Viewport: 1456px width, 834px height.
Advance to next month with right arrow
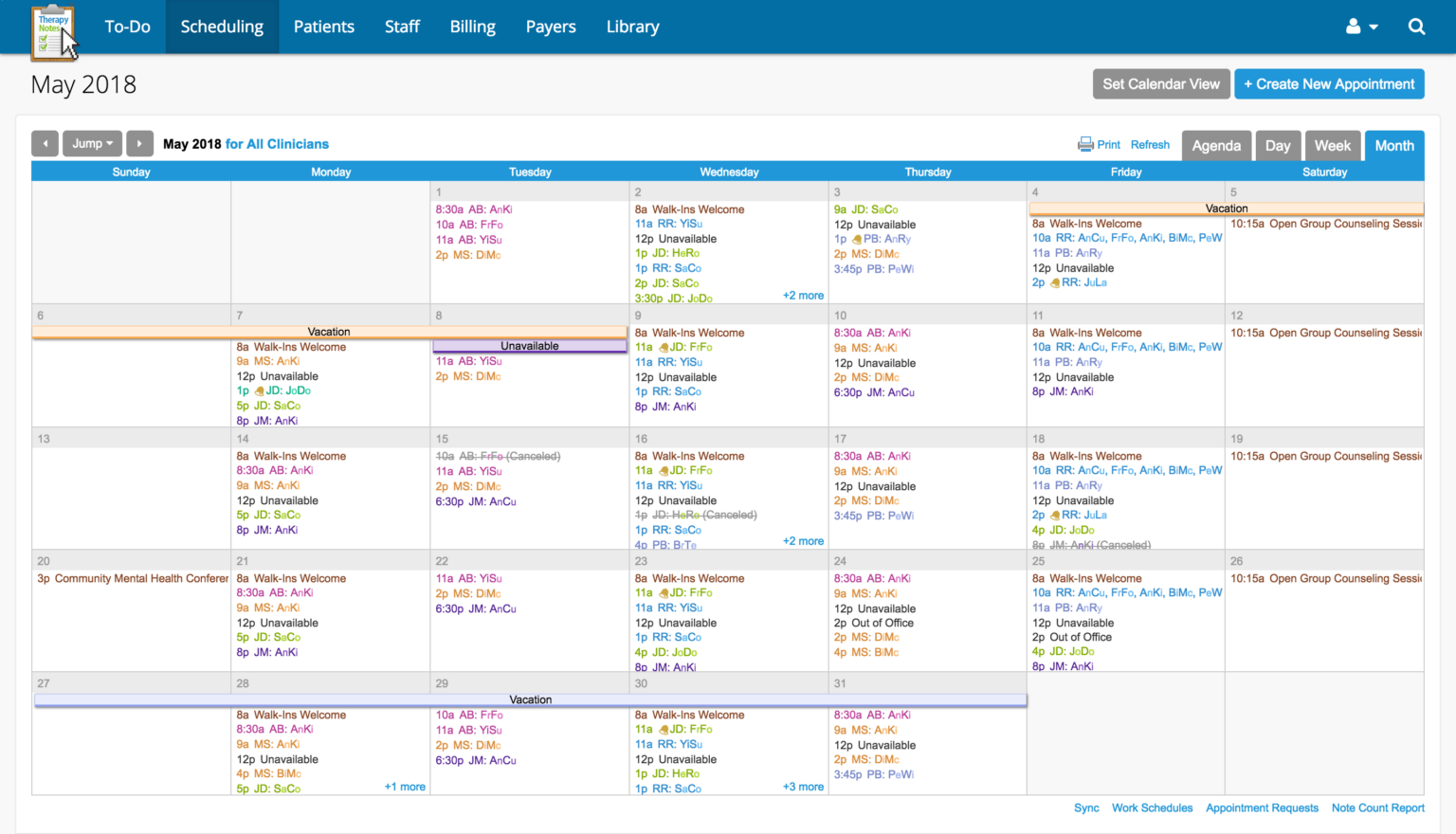[x=139, y=143]
